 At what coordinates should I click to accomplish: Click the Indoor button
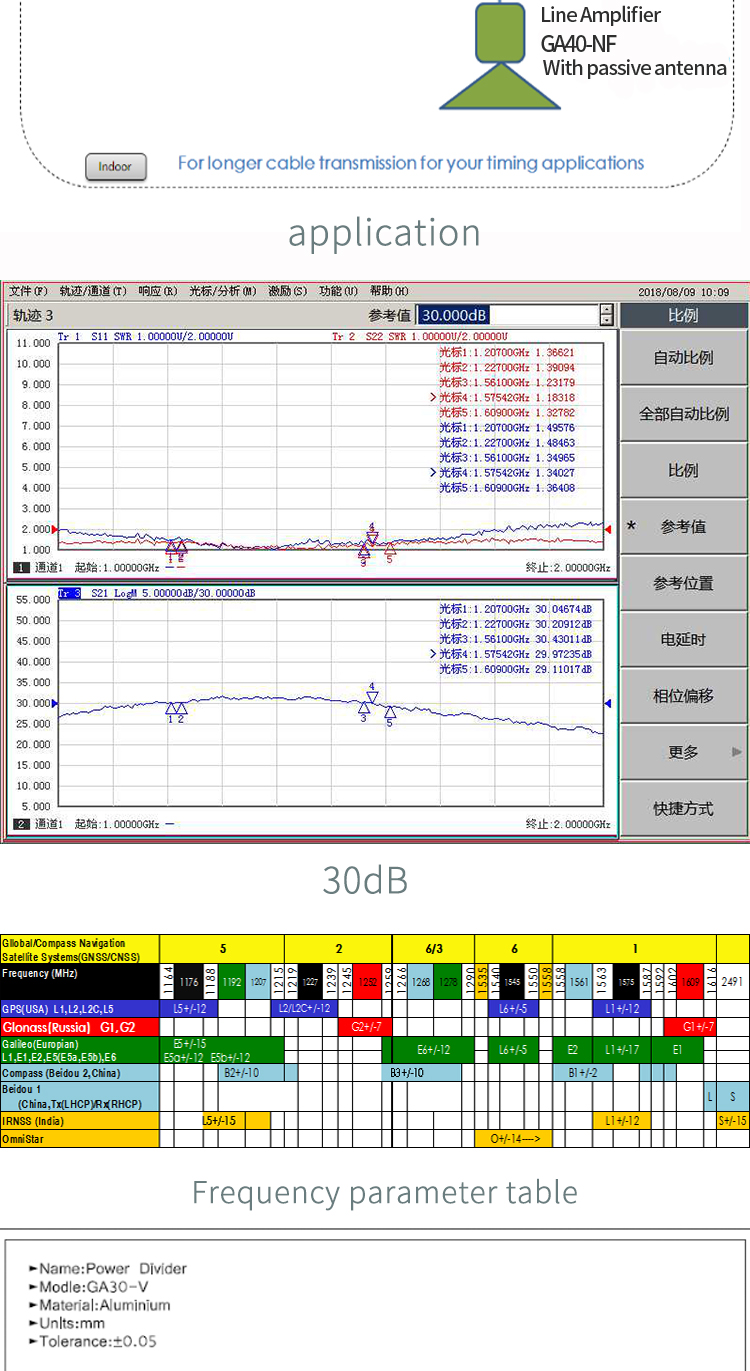[x=115, y=166]
